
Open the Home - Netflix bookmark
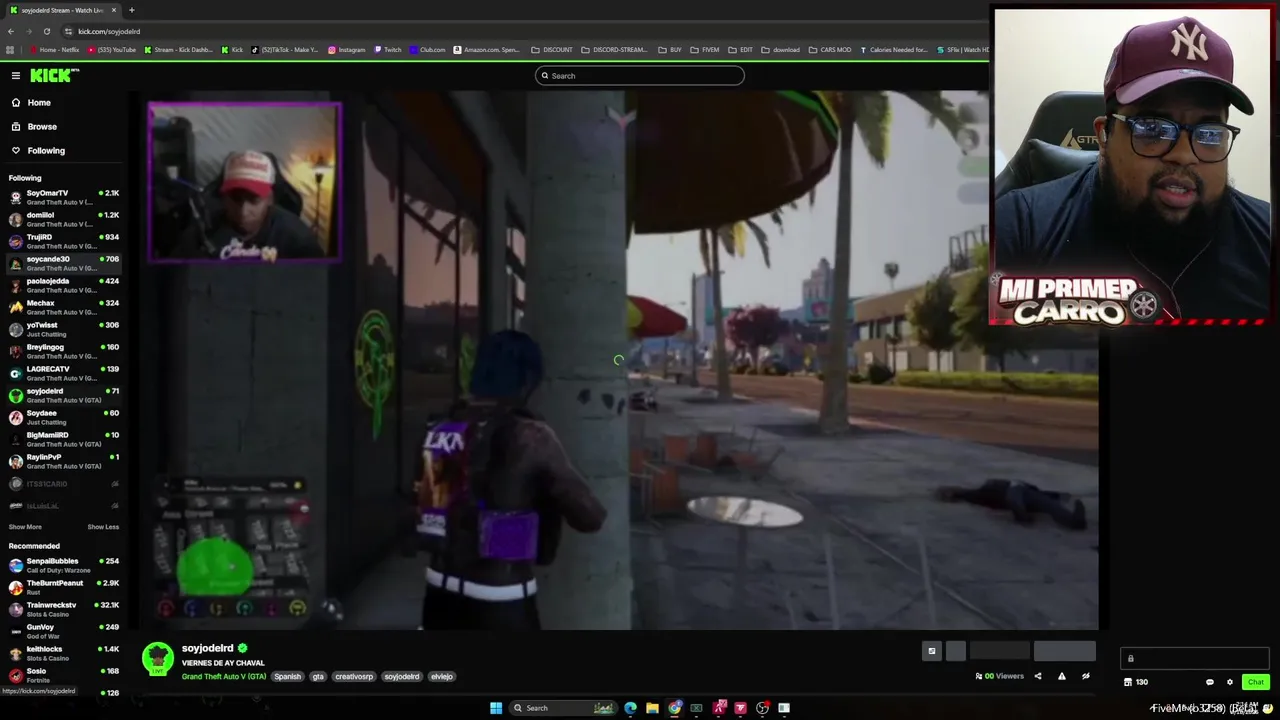point(55,49)
